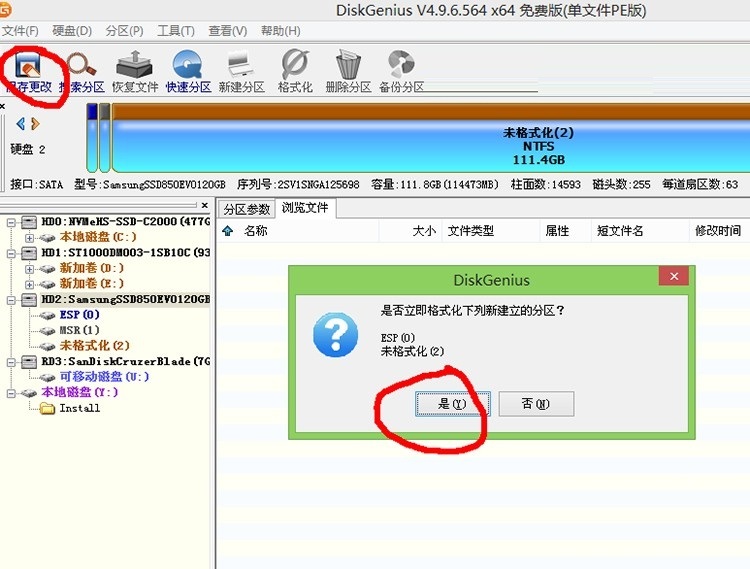750x569 pixels.
Task: Switch to the Partition Parameters (分区参数) tab
Action: click(x=247, y=209)
